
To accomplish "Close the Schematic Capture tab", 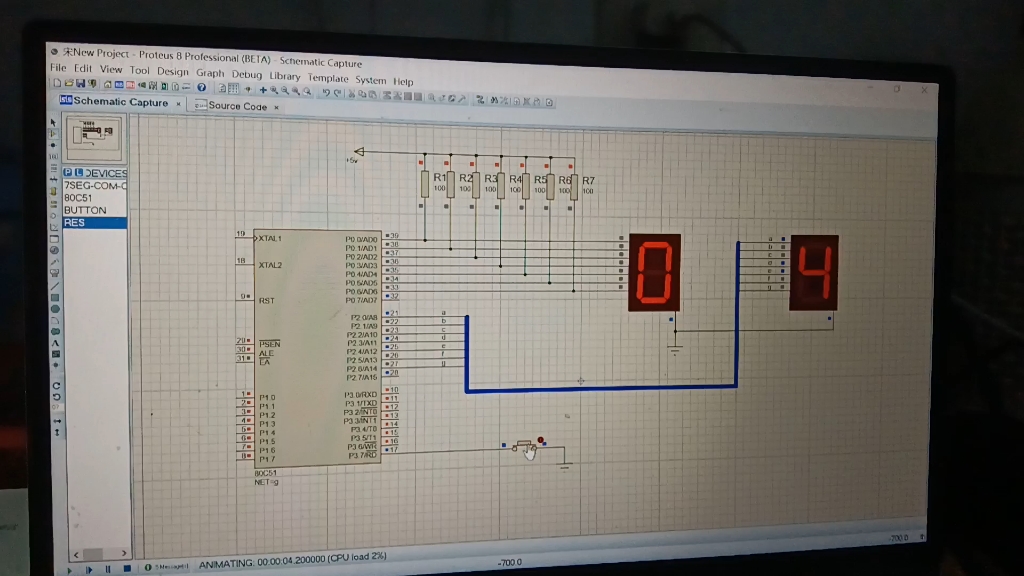I will [x=178, y=104].
